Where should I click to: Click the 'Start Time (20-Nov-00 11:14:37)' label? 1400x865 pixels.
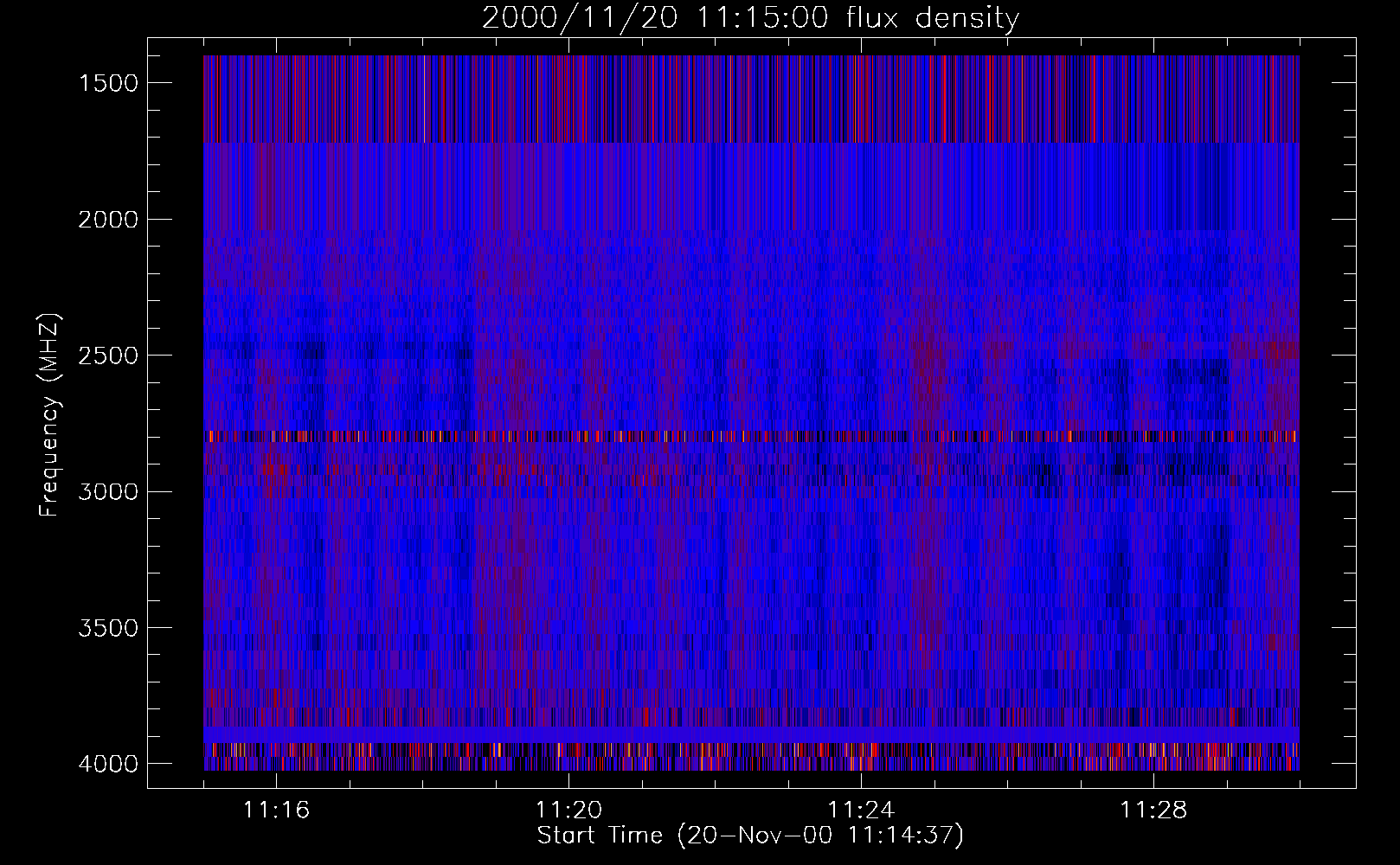point(750,836)
